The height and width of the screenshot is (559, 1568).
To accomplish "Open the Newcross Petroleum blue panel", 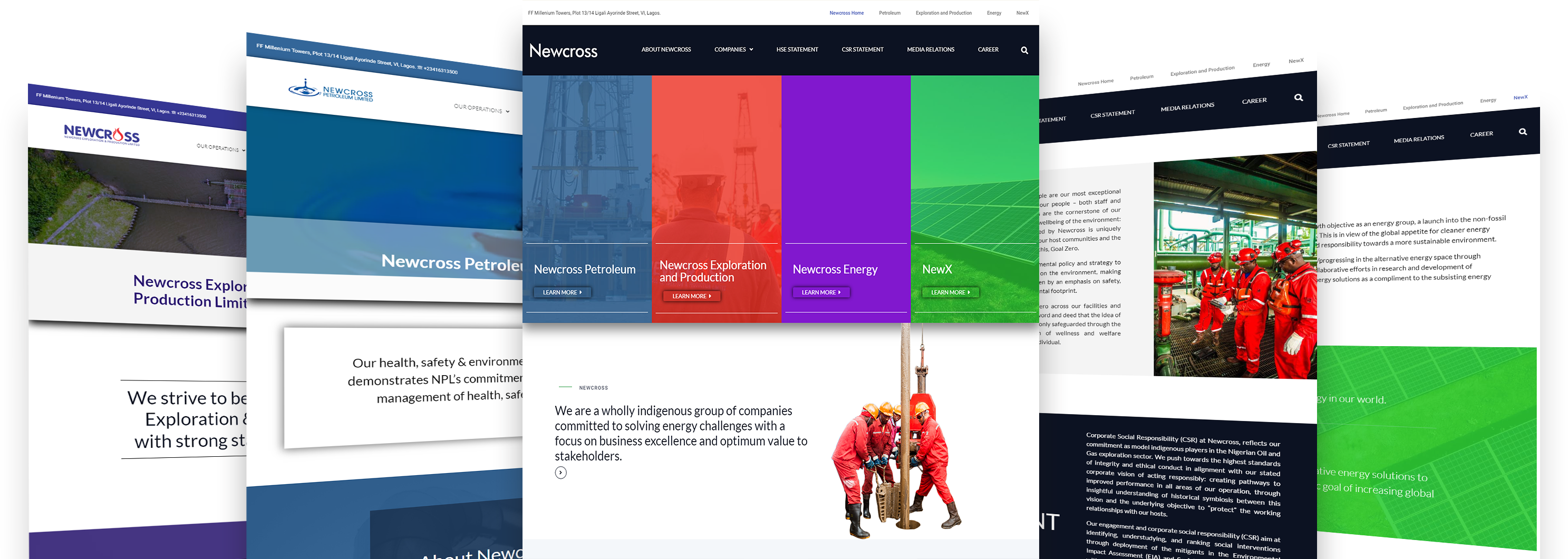I will coord(587,199).
